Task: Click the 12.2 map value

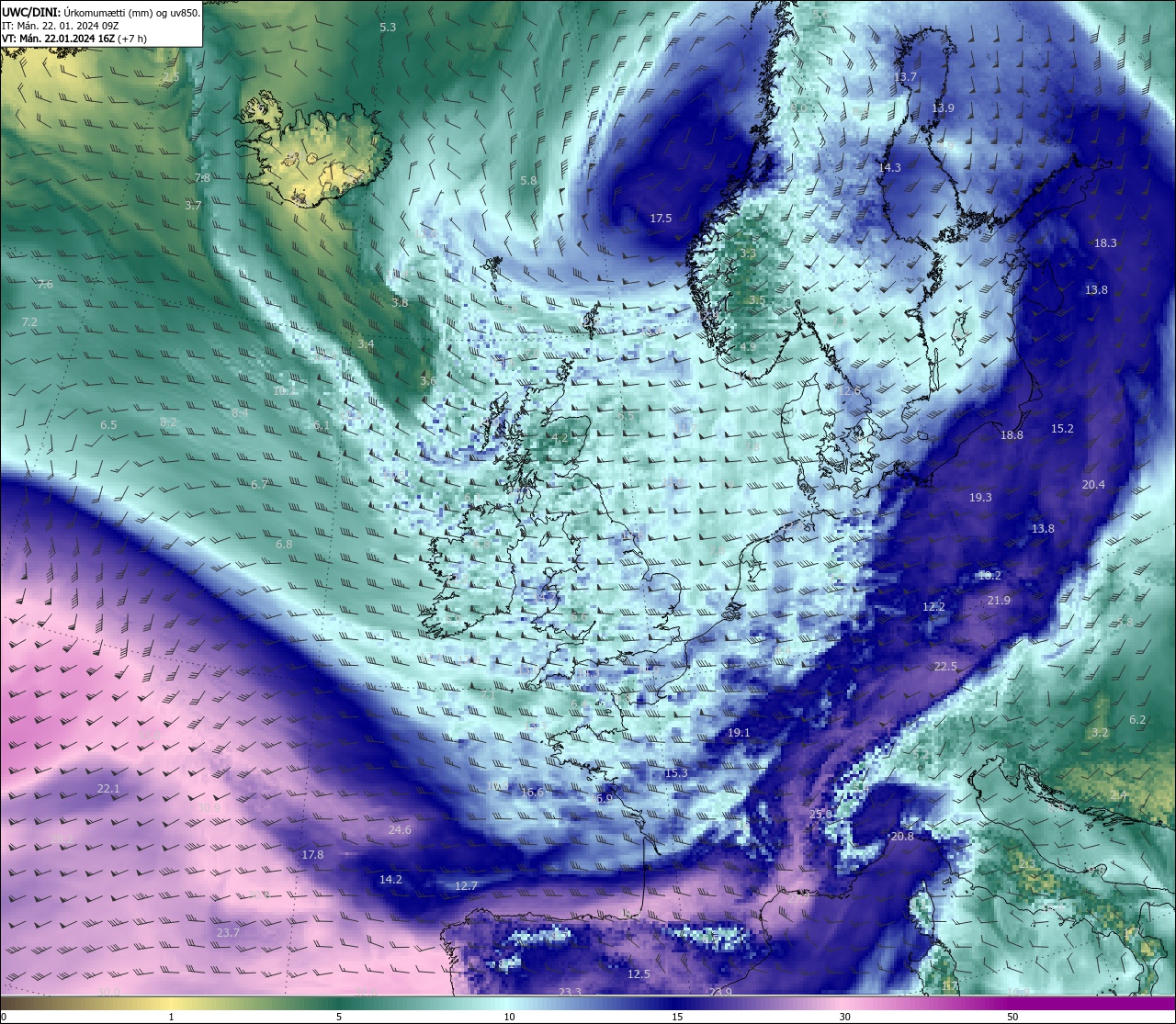Action: (933, 607)
